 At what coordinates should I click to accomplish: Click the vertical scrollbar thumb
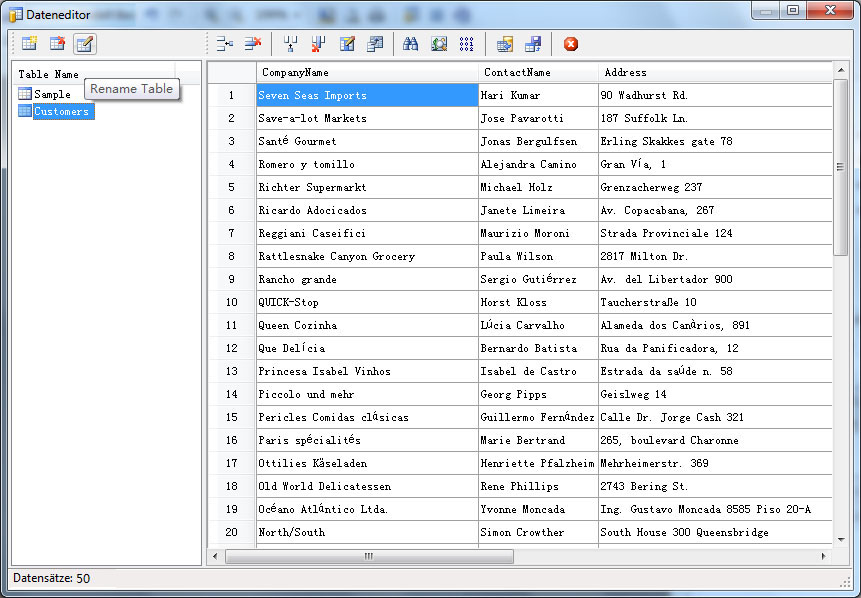(x=841, y=167)
